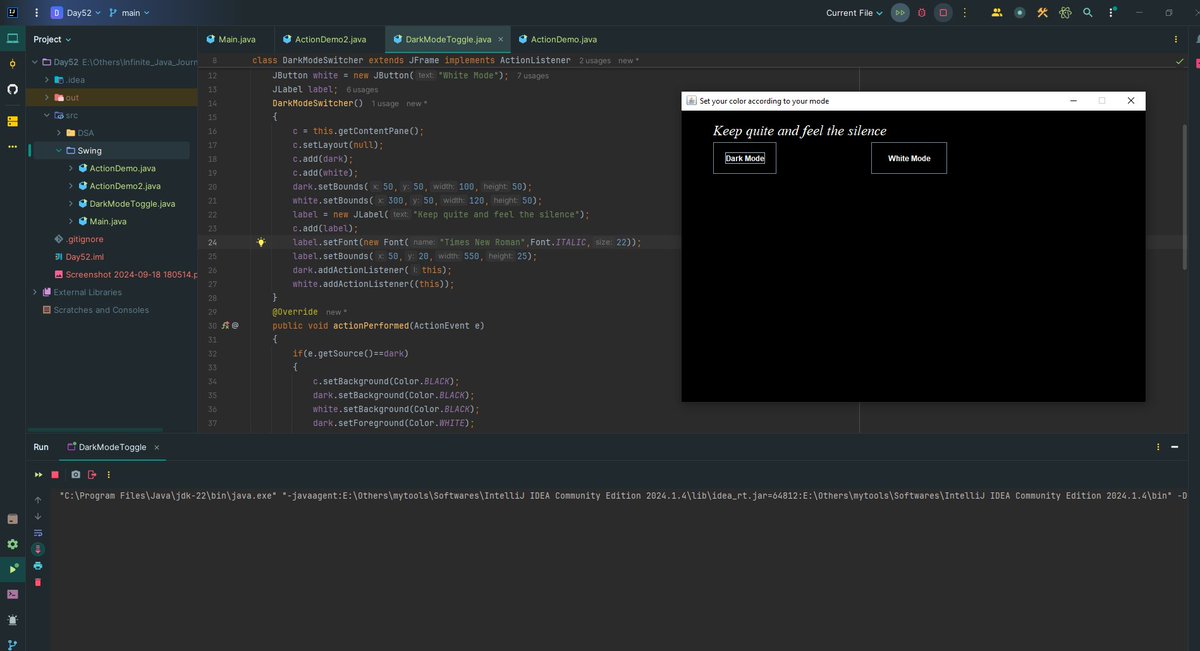This screenshot has height=651, width=1200.
Task: Expand the .idea folder
Action: coord(47,79)
